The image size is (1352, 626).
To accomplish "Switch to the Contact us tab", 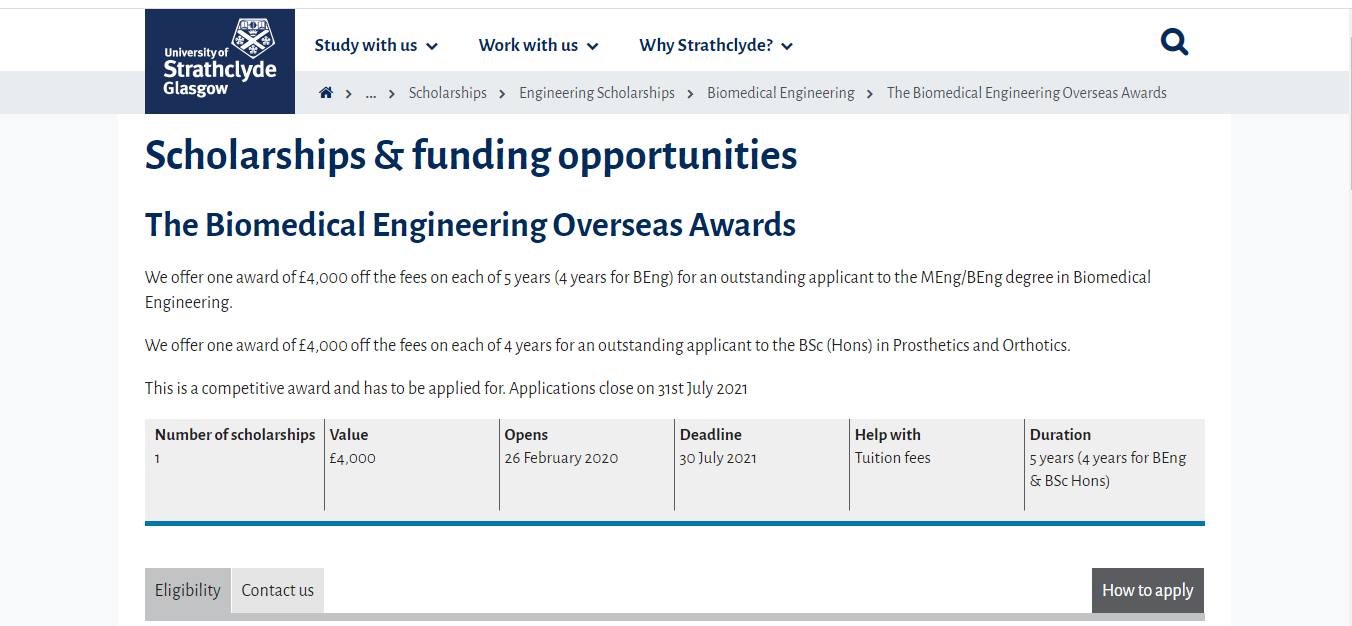I will pyautogui.click(x=278, y=590).
